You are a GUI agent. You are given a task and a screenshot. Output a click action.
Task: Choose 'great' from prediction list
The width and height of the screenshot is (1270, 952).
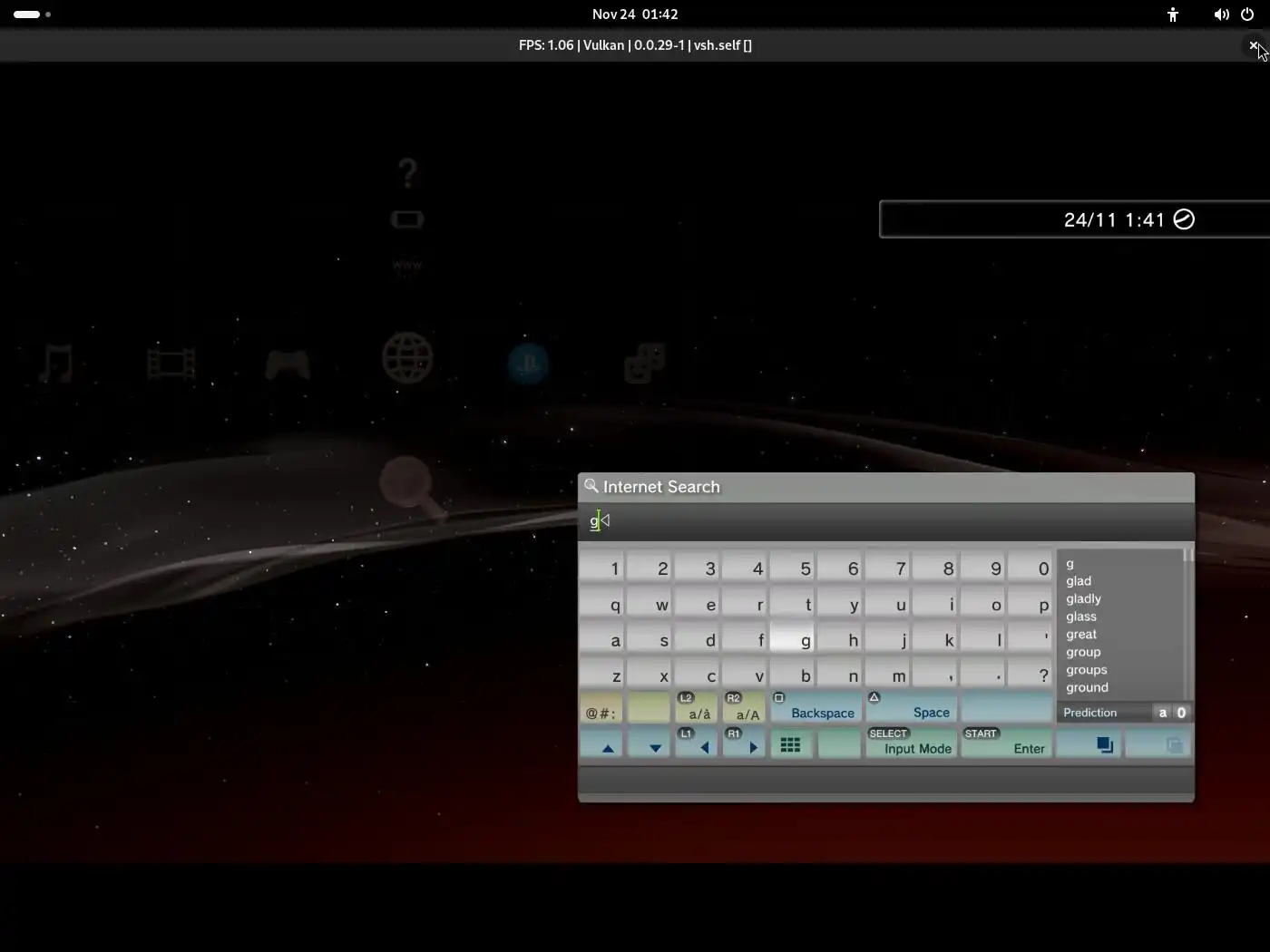coord(1081,634)
